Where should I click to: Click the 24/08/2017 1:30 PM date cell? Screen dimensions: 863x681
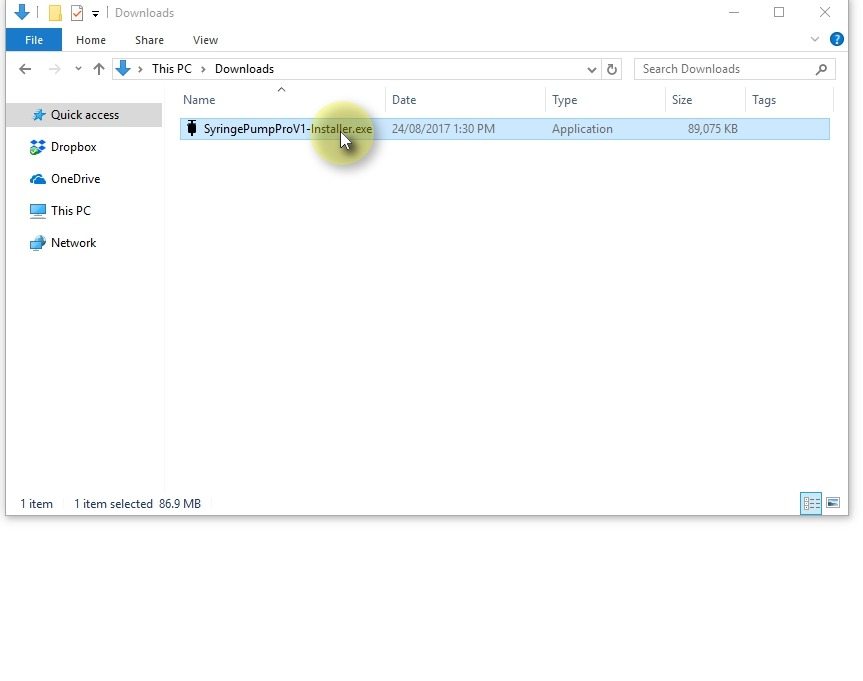443,129
